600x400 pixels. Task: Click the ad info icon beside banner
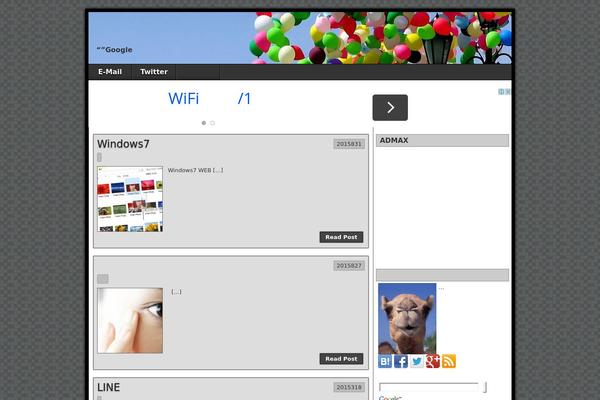pyautogui.click(x=501, y=91)
